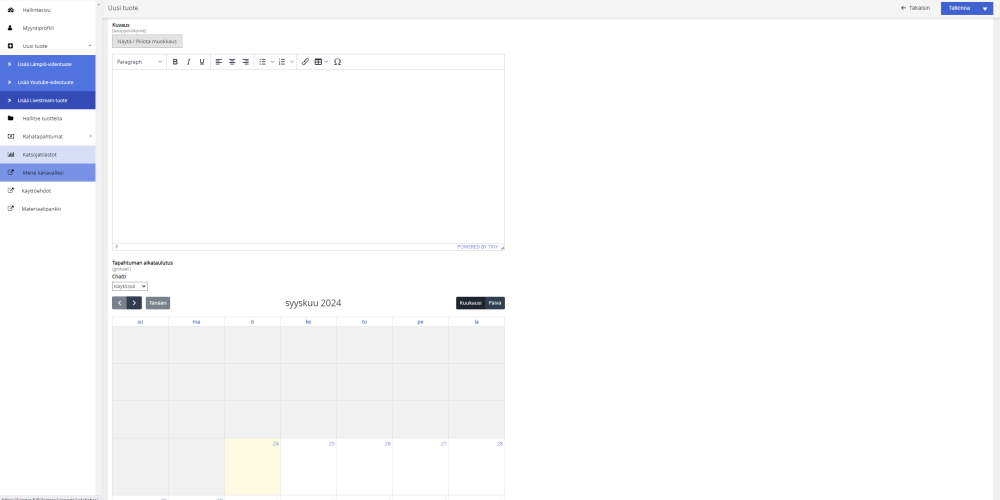Toggle bold formatting in the editor toolbar
1000x500 pixels.
(x=175, y=62)
